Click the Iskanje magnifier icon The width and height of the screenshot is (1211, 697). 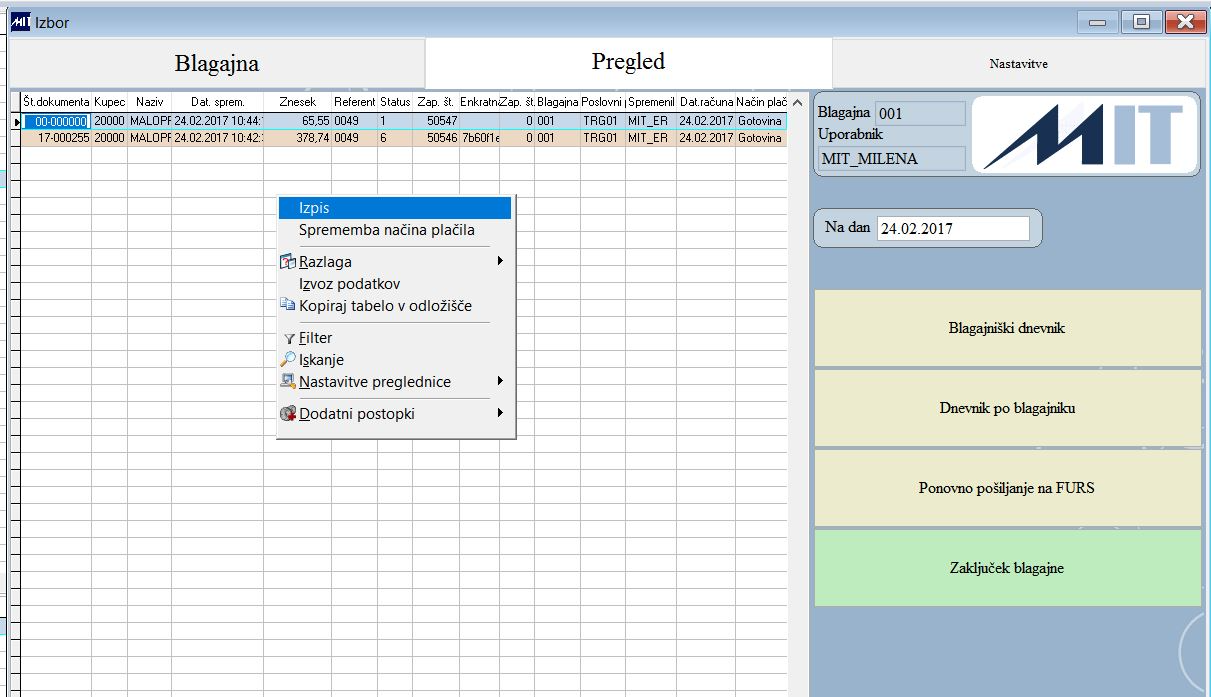tap(289, 360)
